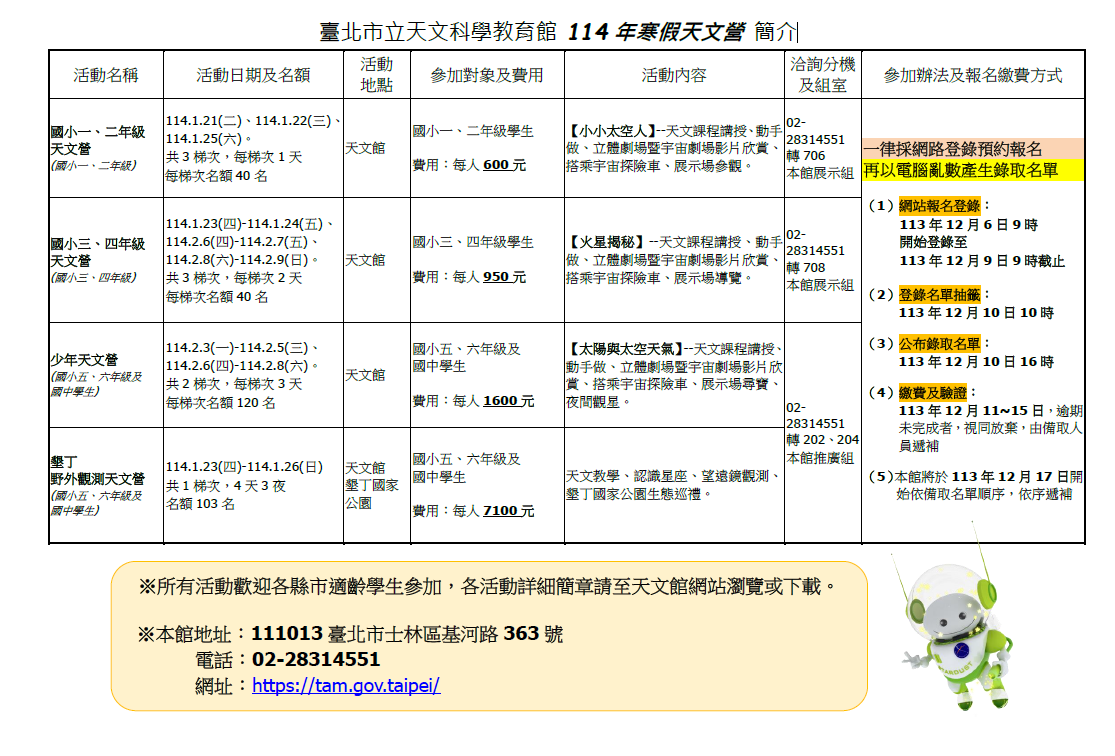1115x756 pixels.
Task: Click the 活動內容 column header
Action: tap(674, 75)
